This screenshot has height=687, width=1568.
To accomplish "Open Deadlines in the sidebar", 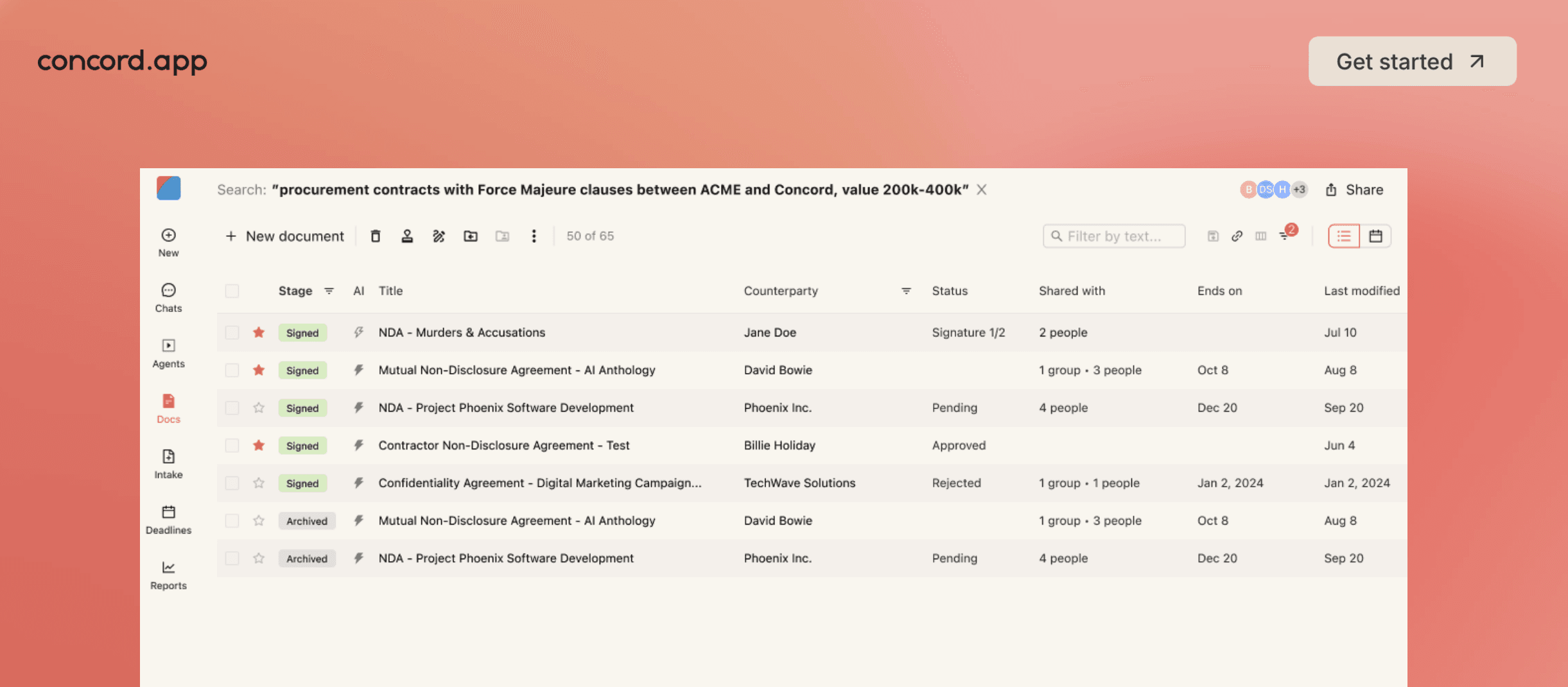I will [168, 520].
